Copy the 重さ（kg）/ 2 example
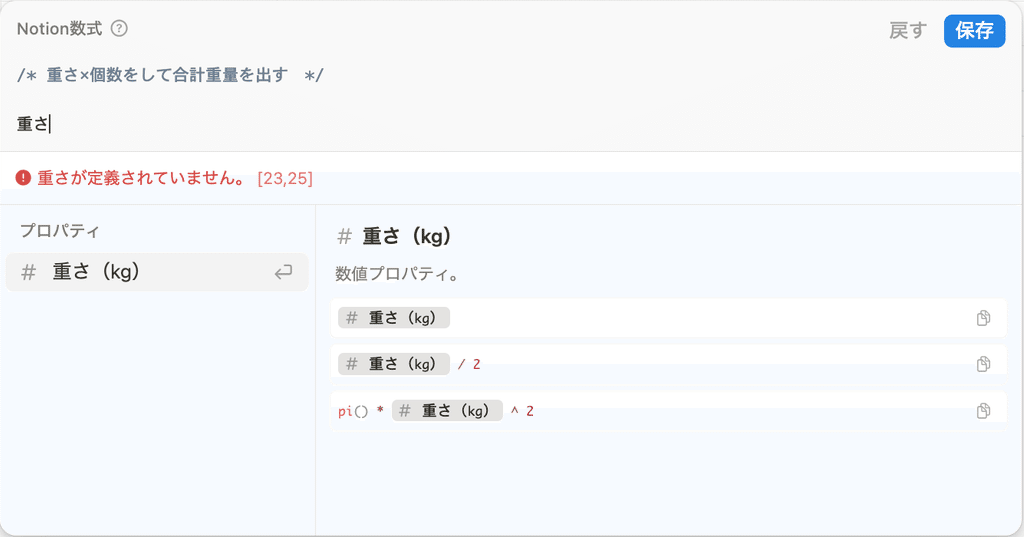The width and height of the screenshot is (1024, 537). click(983, 364)
